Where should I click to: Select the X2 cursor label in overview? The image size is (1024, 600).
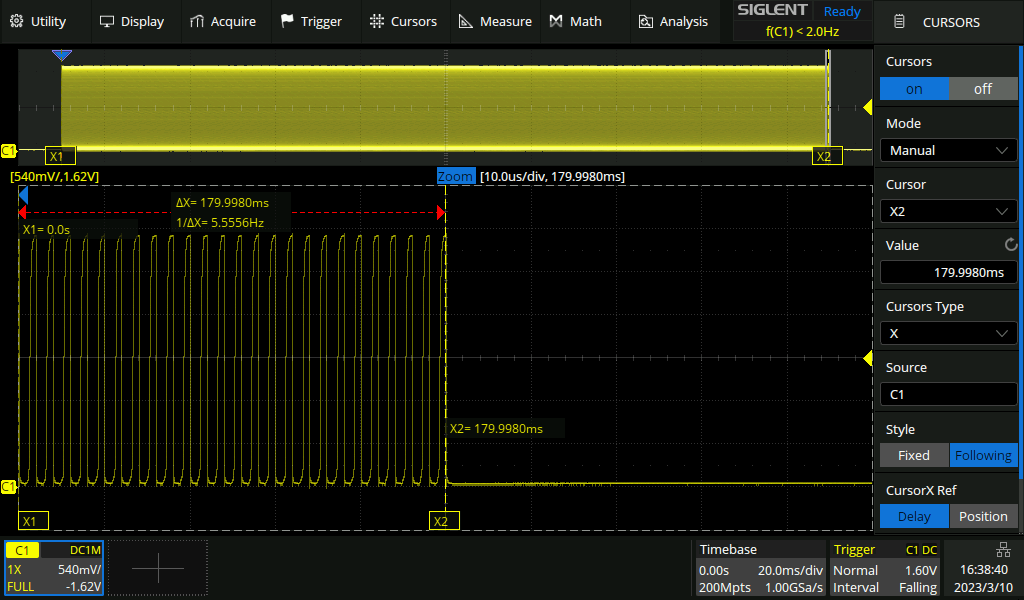[x=827, y=156]
